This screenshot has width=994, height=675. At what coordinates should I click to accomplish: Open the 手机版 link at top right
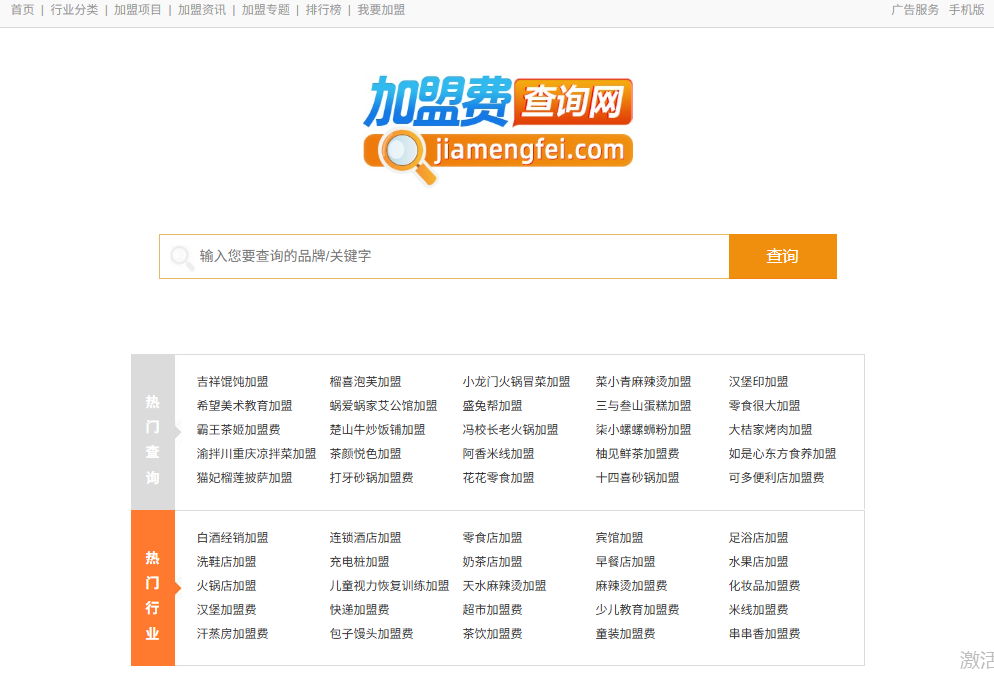[x=969, y=11]
